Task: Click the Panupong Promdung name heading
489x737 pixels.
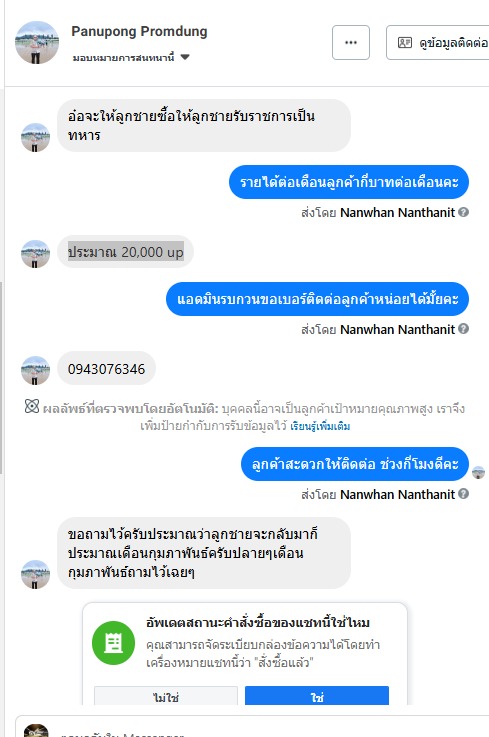Action: tap(139, 31)
